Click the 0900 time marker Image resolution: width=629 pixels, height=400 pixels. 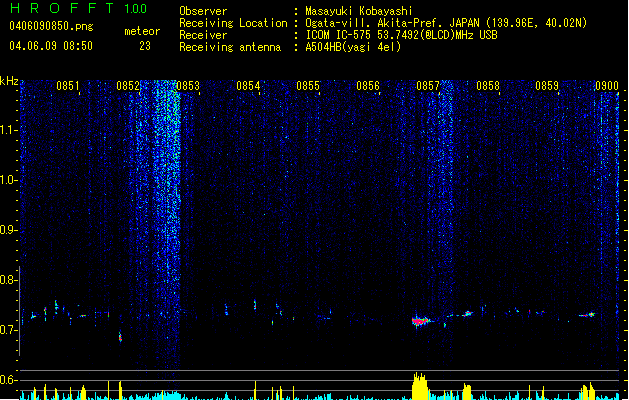pyautogui.click(x=607, y=86)
